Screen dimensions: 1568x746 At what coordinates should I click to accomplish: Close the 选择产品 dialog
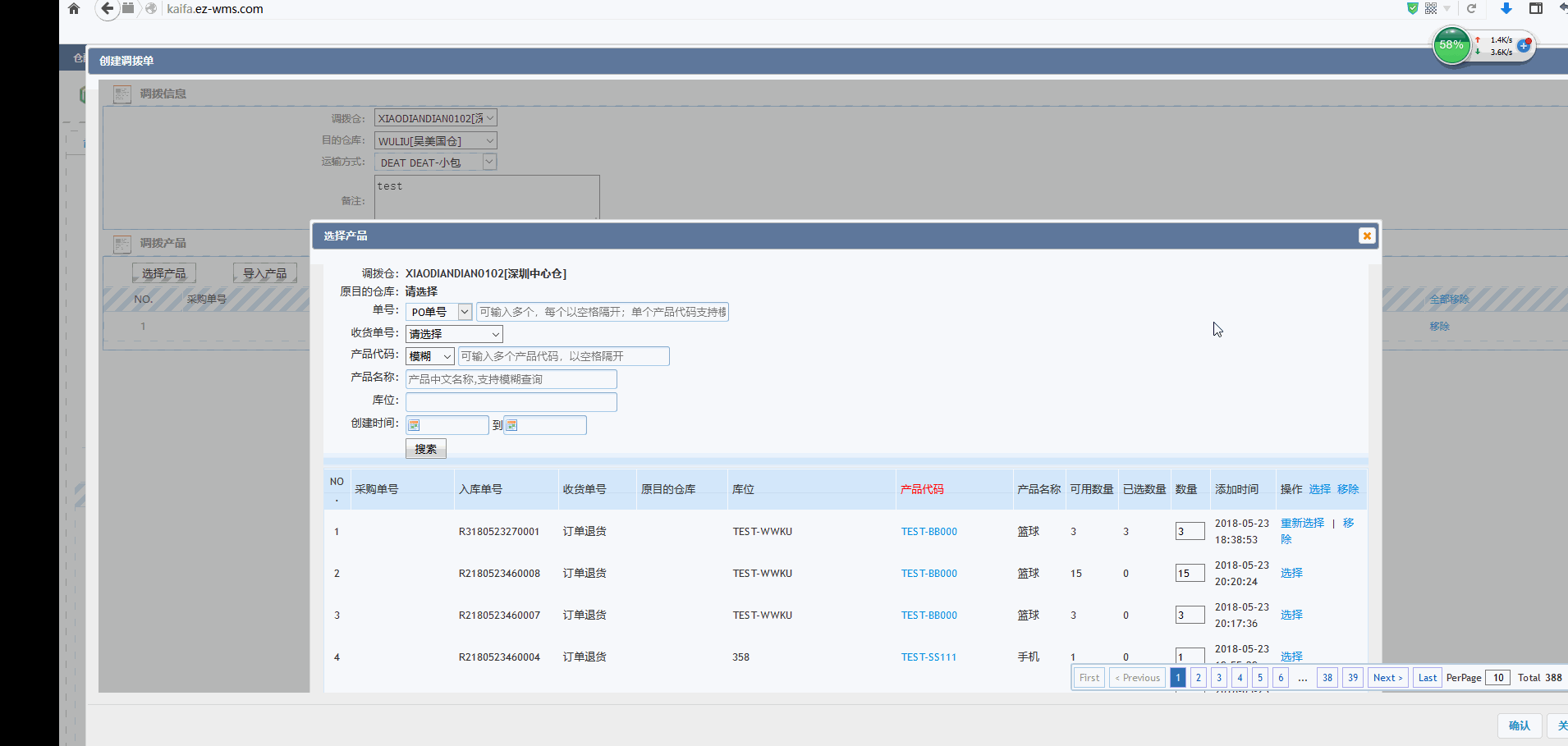[1367, 236]
